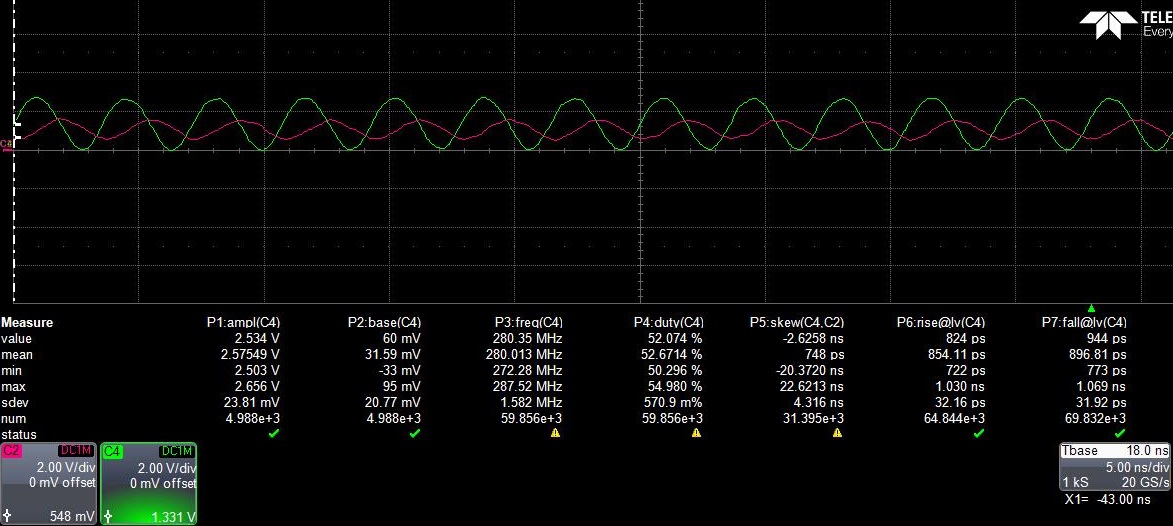Click the C4 DC1M coupling indicator

(177, 451)
